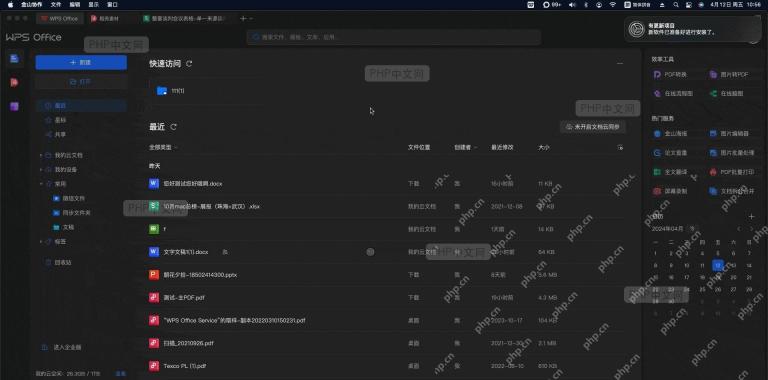Open the 创建者 column dropdown

coord(465,147)
